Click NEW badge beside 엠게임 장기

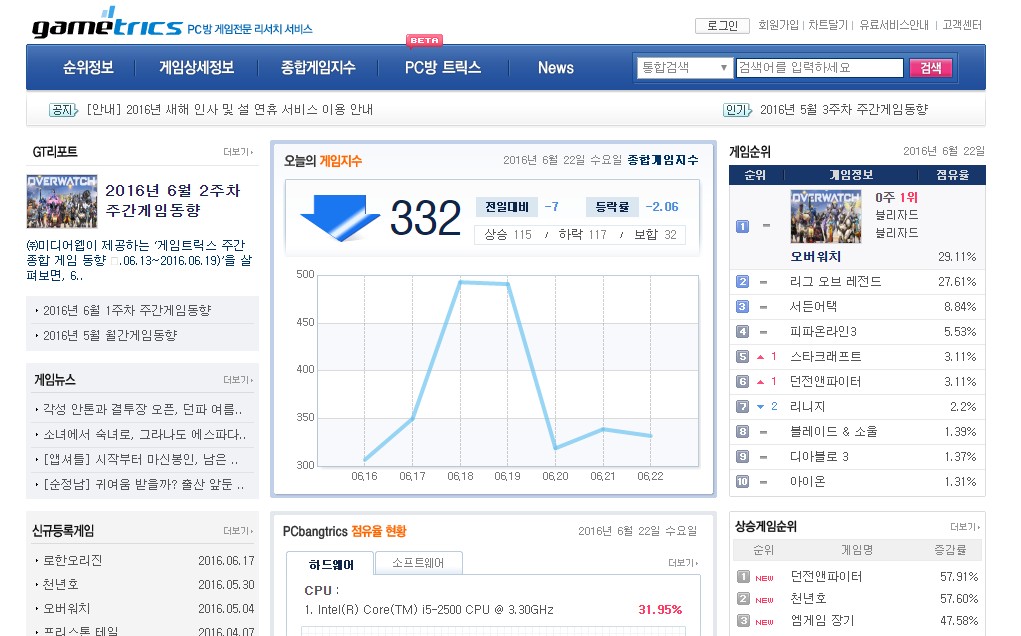(x=764, y=622)
